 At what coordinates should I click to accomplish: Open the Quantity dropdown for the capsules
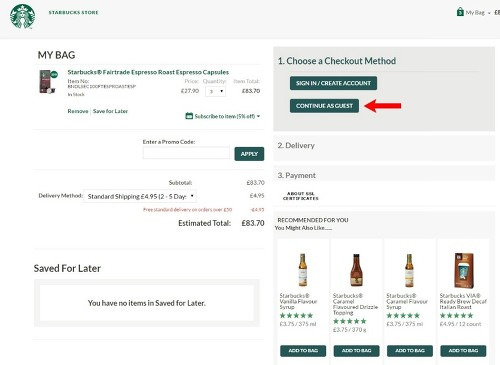(x=216, y=91)
